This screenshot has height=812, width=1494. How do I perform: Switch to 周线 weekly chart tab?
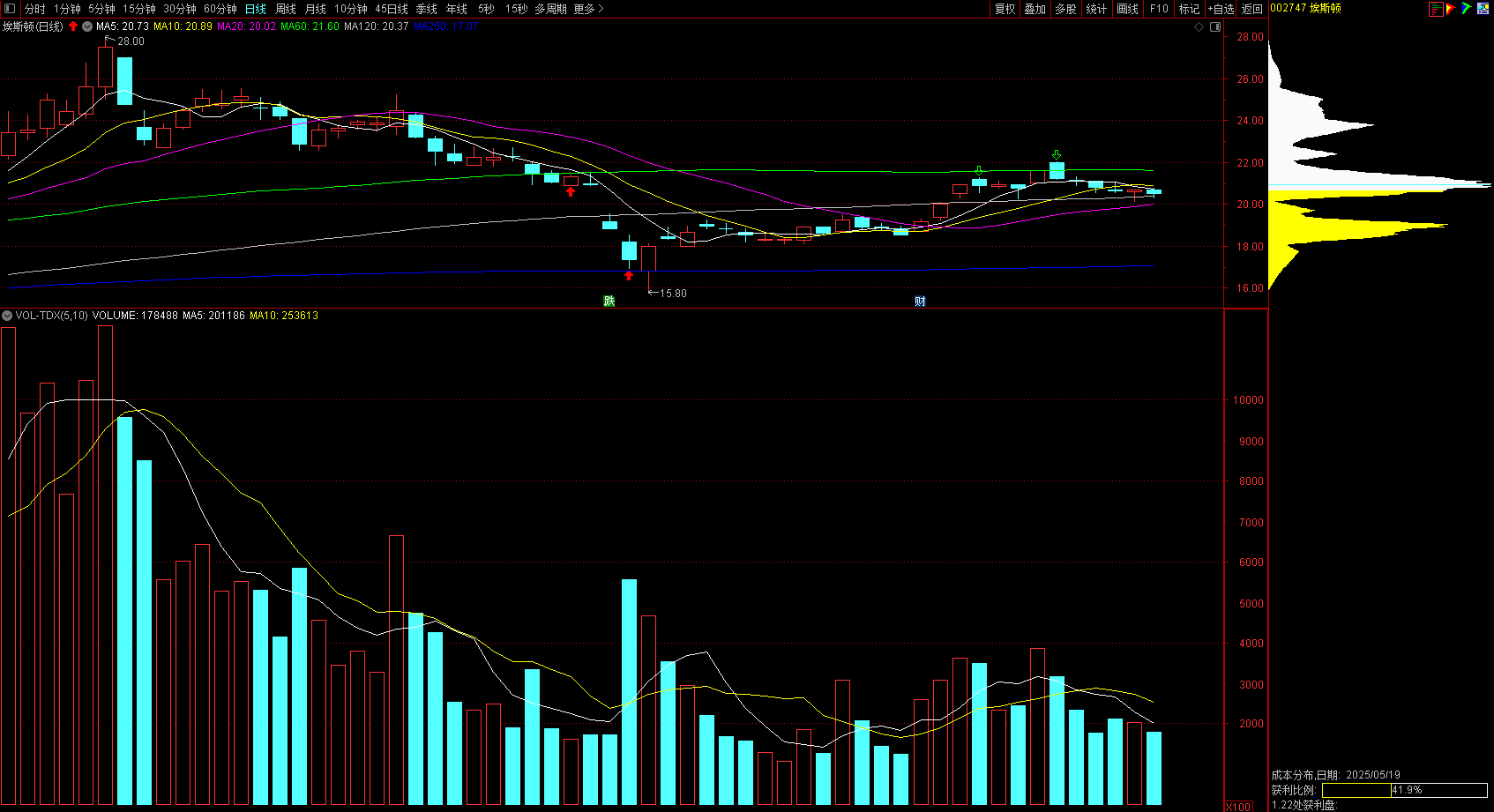[286, 9]
